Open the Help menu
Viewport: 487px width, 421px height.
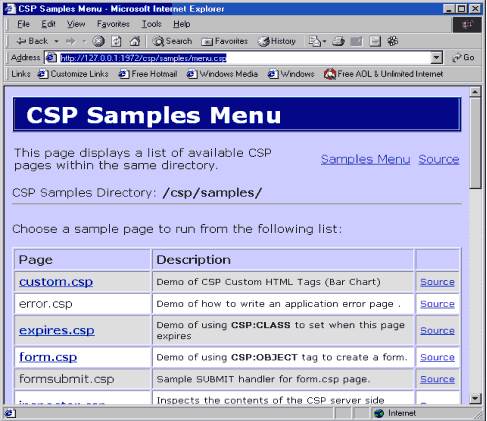click(x=182, y=24)
